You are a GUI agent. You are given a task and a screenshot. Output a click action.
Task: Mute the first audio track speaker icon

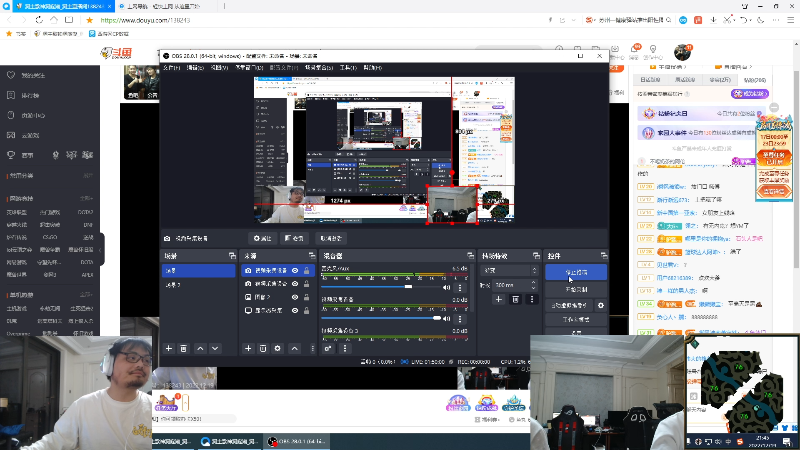446,288
